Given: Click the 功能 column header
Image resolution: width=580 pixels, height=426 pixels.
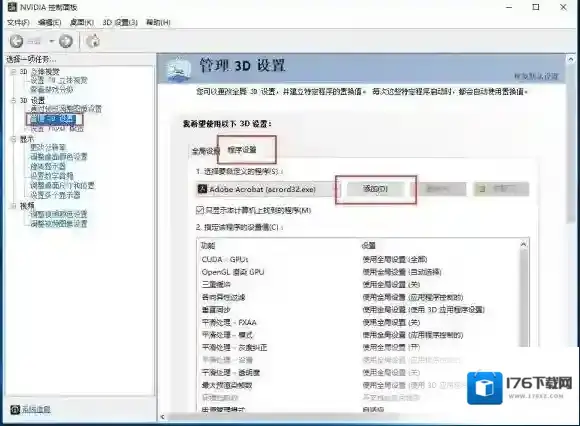Looking at the screenshot, I should click(x=208, y=245).
